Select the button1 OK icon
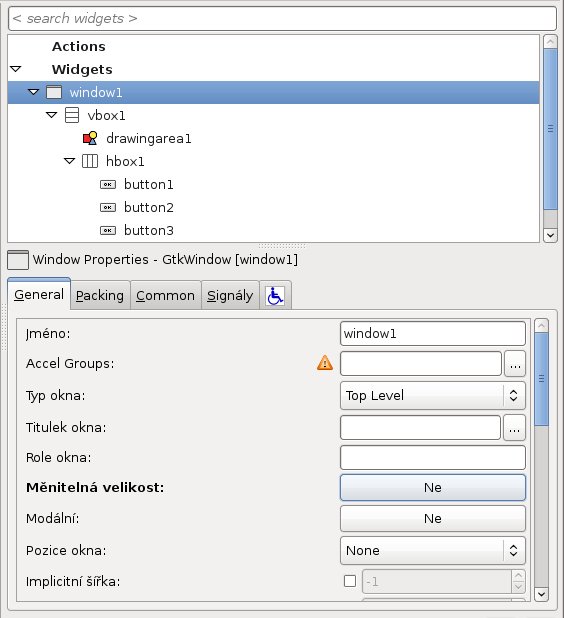Image resolution: width=564 pixels, height=618 pixels. 108,184
